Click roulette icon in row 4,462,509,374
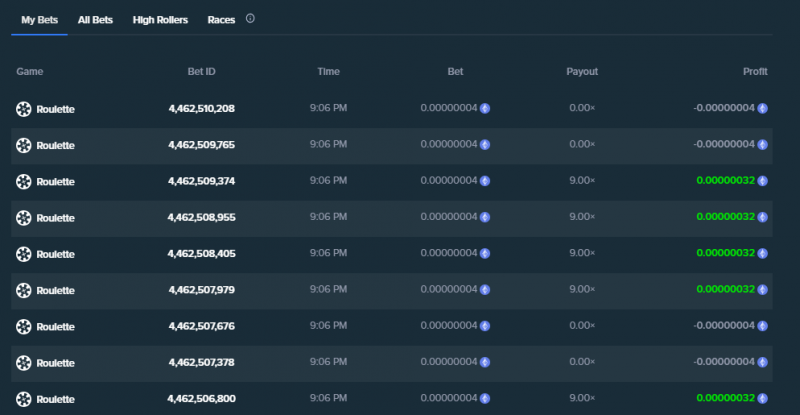Image resolution: width=800 pixels, height=415 pixels. [x=23, y=181]
